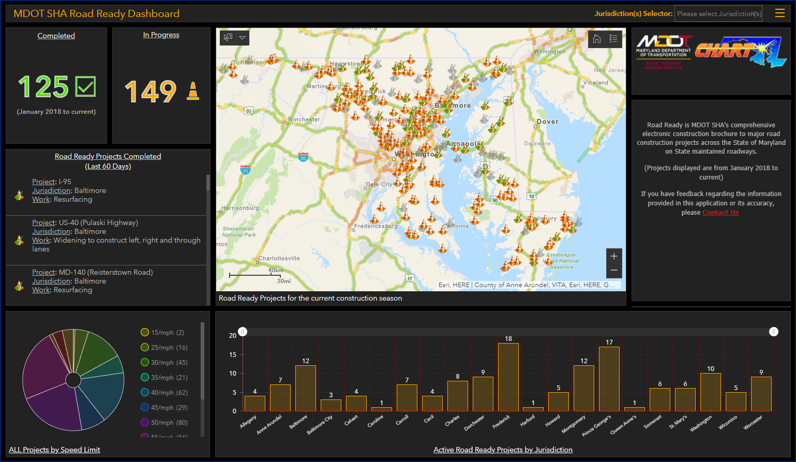Viewport: 796px width, 462px height.
Task: Grab the right chart range slider handle
Action: 773,332
